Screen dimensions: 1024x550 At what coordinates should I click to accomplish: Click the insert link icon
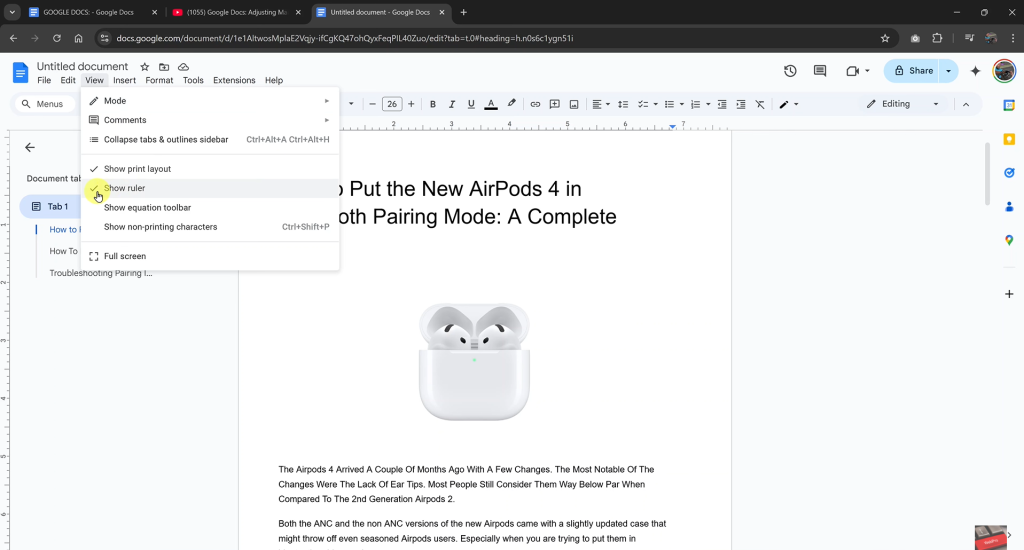tap(535, 104)
